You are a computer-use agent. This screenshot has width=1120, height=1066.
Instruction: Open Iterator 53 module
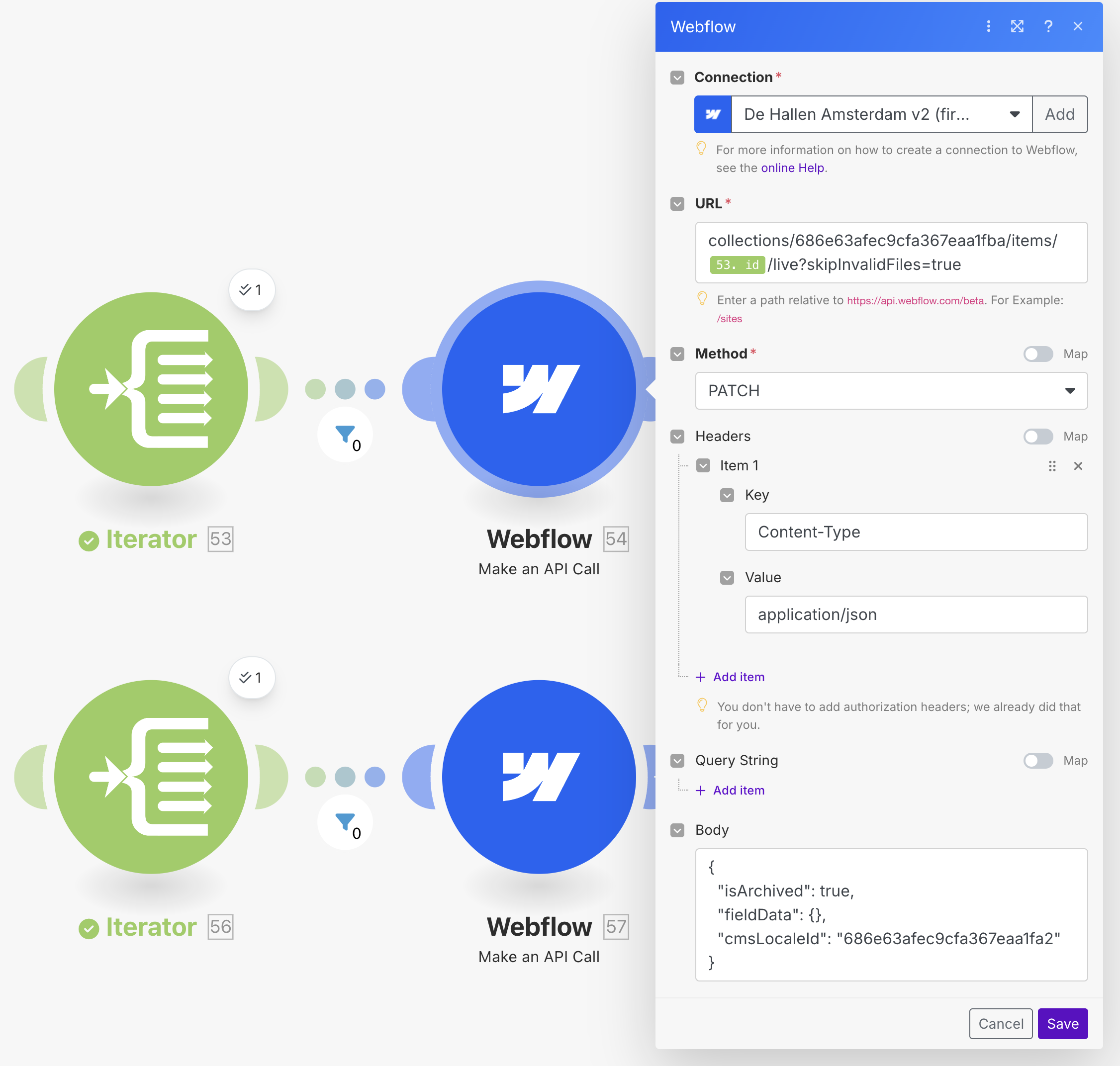[x=151, y=389]
